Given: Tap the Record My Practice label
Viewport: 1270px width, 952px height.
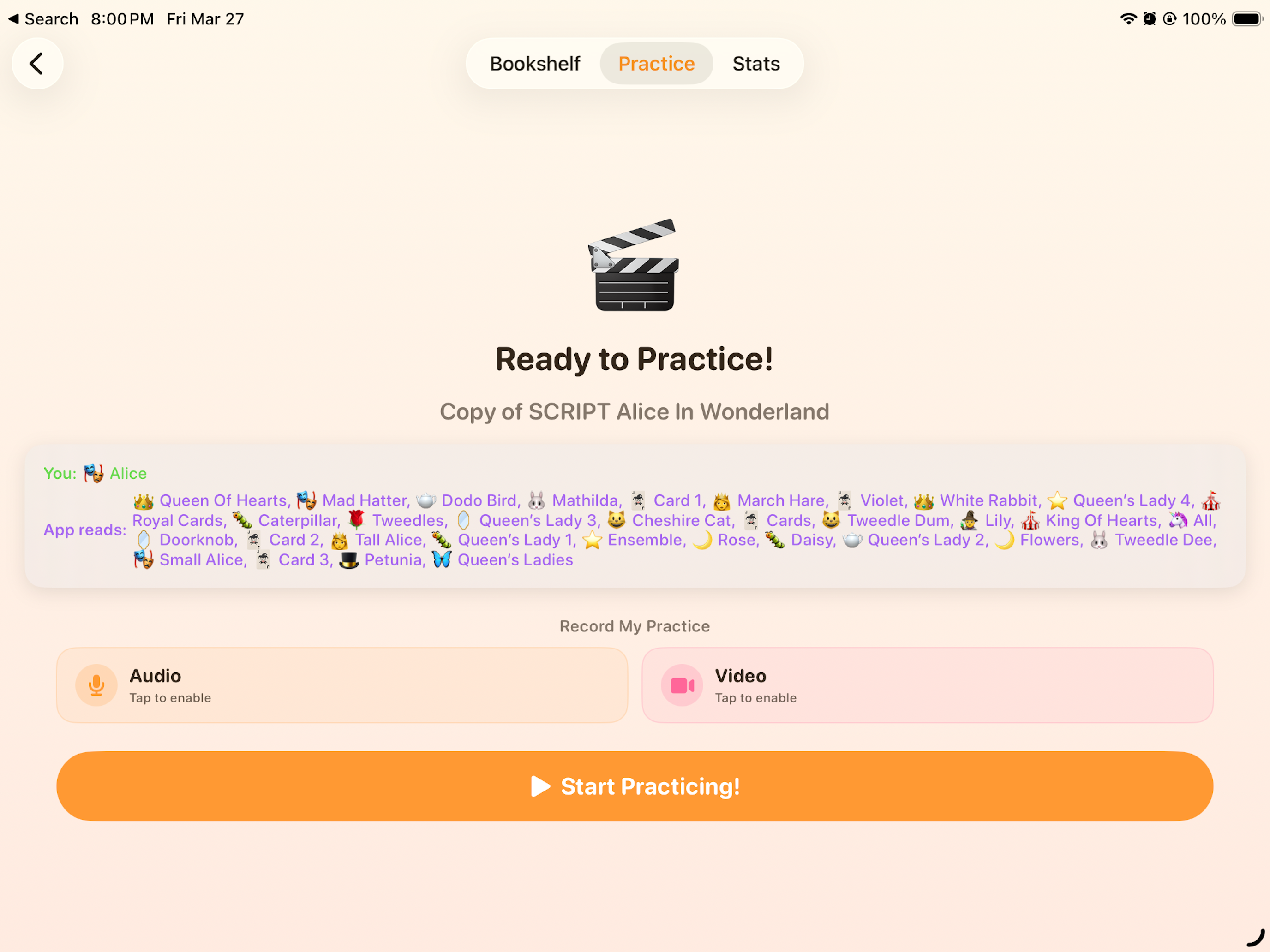Looking at the screenshot, I should pos(635,626).
